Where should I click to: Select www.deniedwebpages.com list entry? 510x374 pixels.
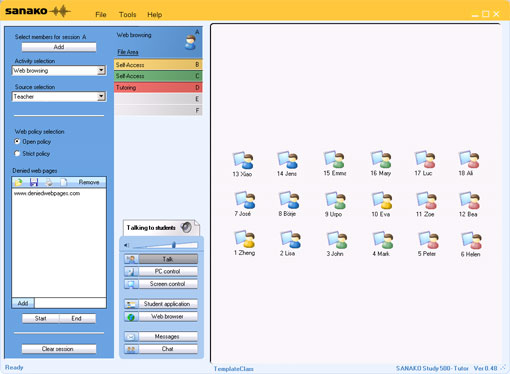click(x=47, y=193)
